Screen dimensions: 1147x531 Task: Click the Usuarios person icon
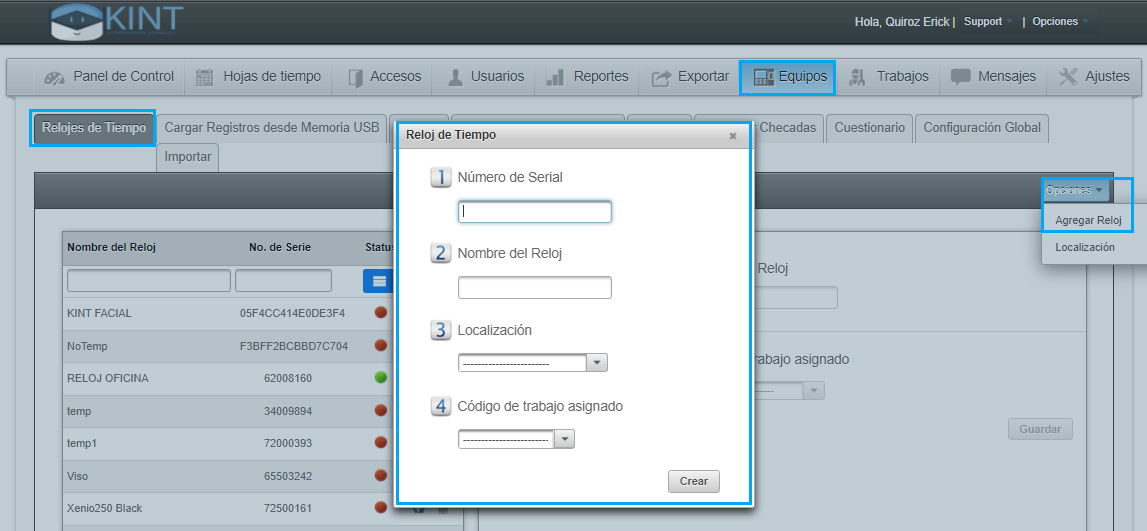(455, 77)
